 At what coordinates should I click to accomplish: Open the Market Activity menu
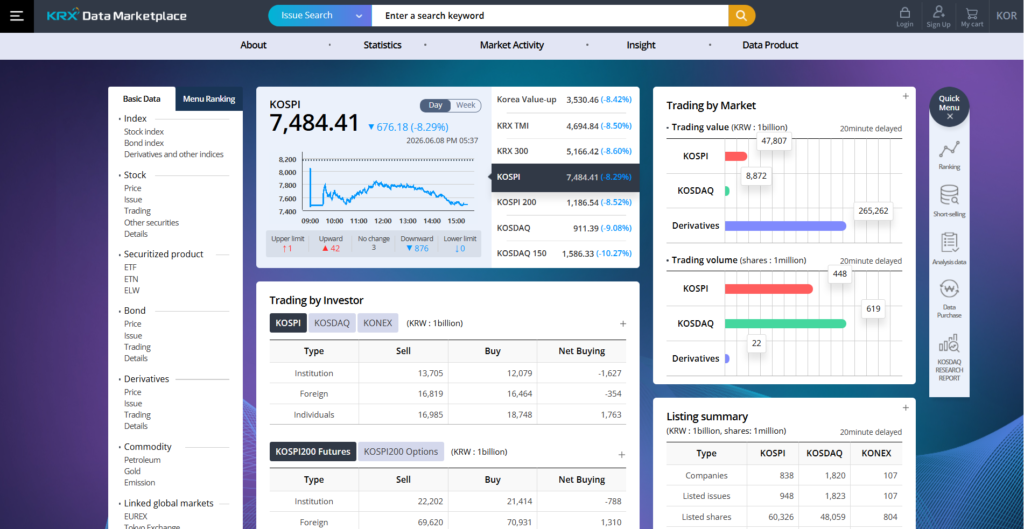coord(512,45)
